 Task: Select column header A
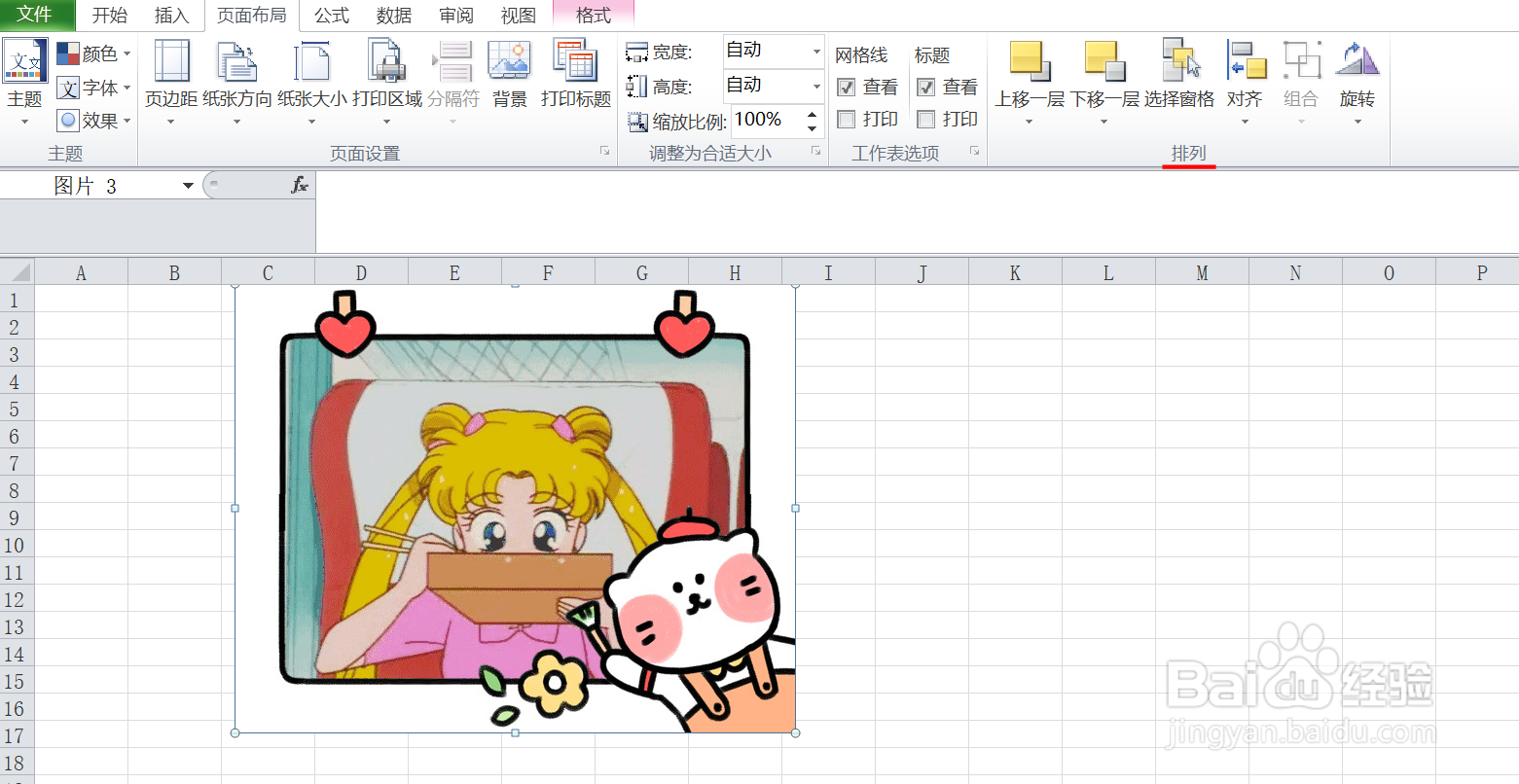[x=81, y=272]
